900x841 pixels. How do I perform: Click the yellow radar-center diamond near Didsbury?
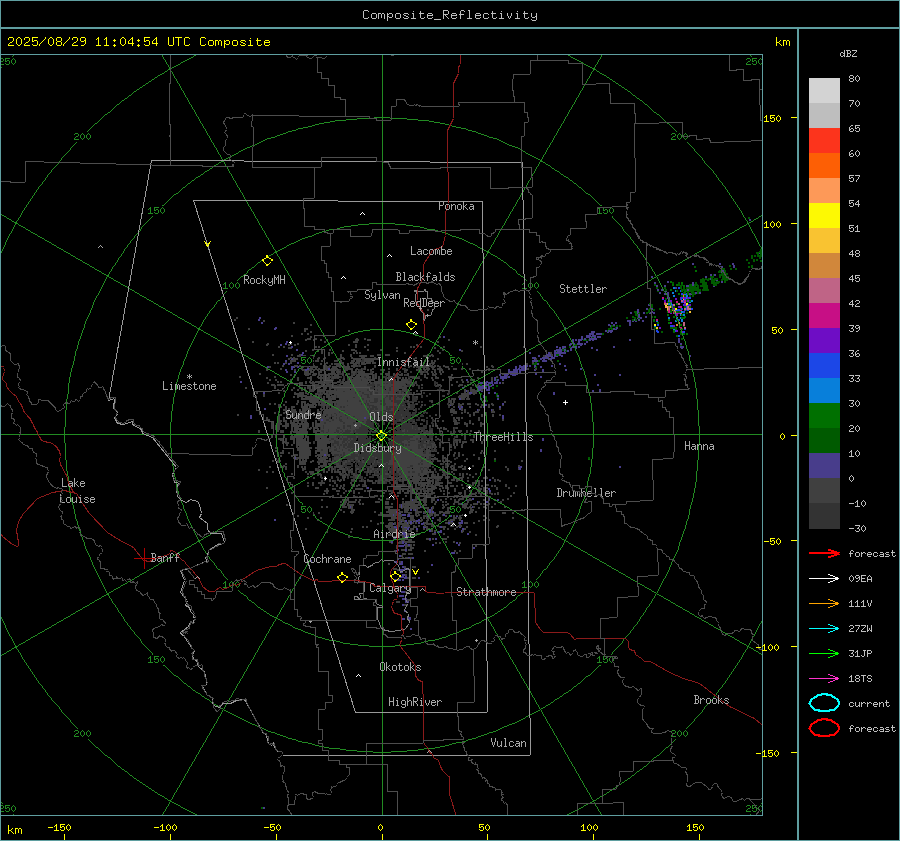[381, 436]
